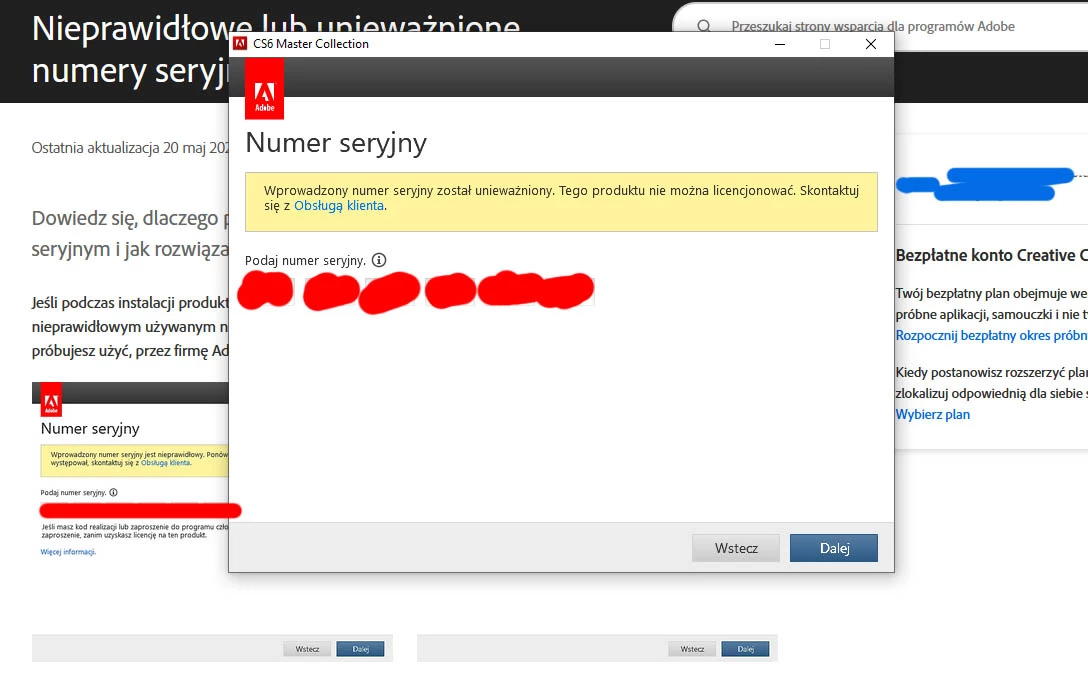Viewport: 1088px width, 674px height.
Task: Click the right Dalej button in the web page
Action: (745, 649)
